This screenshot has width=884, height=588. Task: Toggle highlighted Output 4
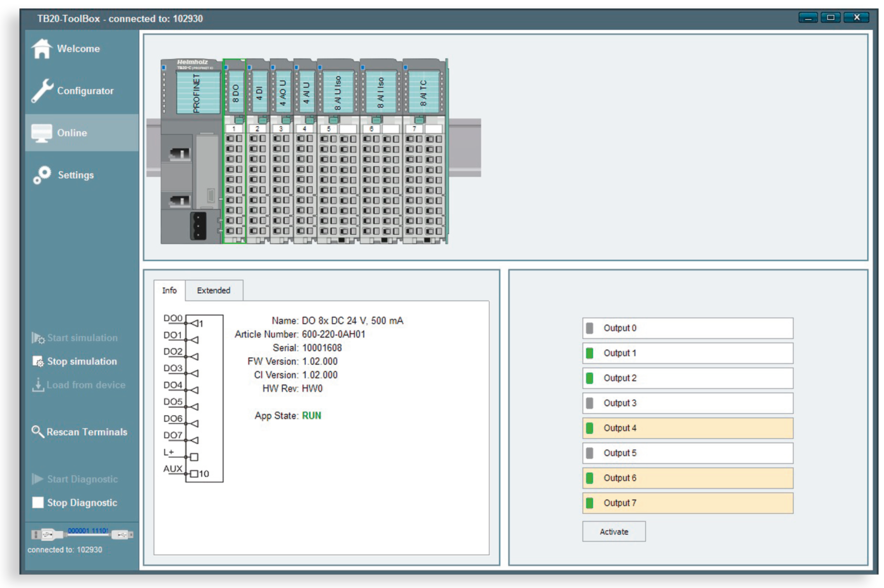(x=688, y=428)
